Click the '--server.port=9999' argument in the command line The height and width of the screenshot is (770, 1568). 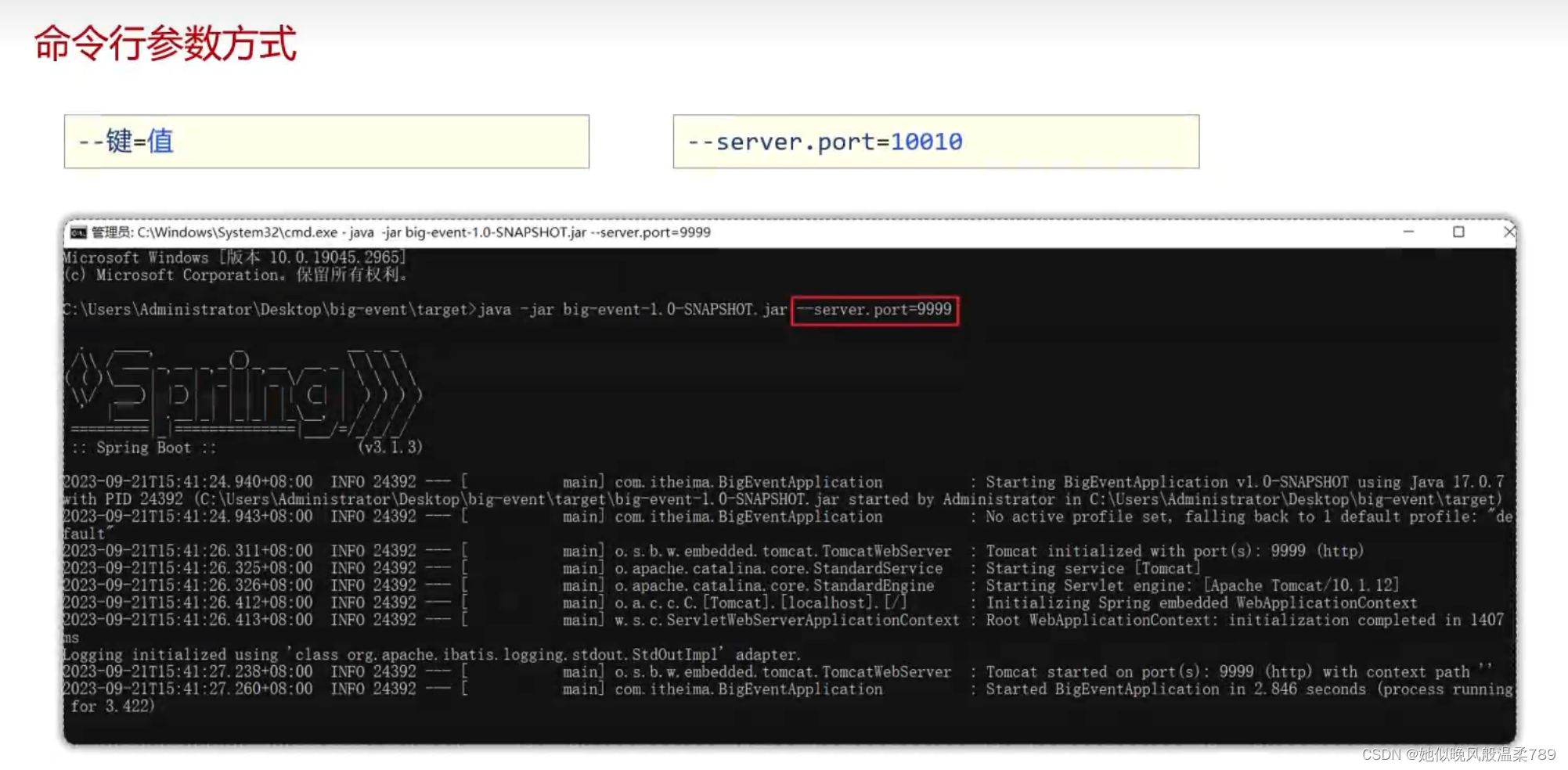pyautogui.click(x=874, y=310)
